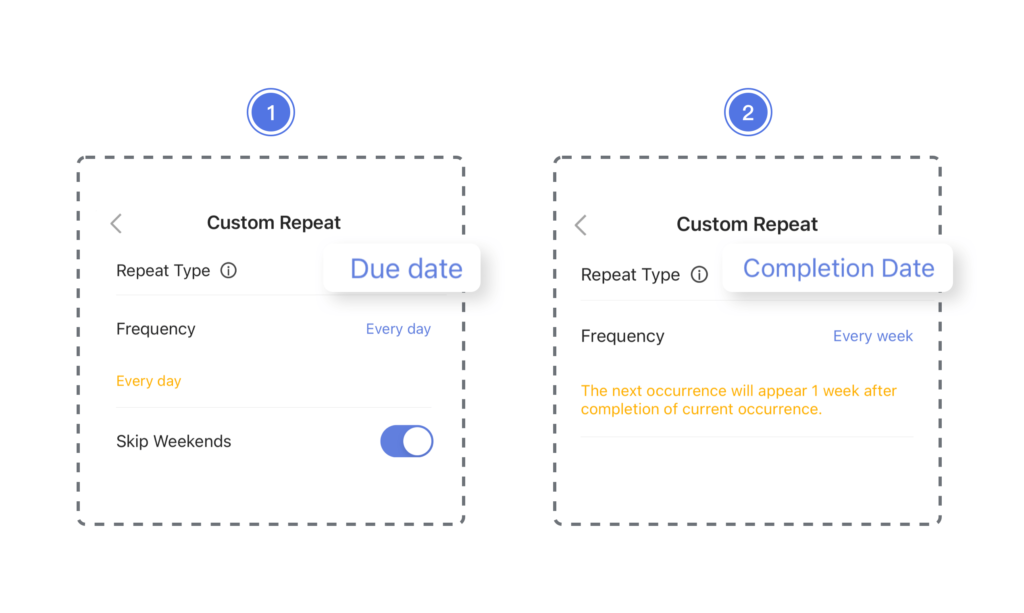Select the Repeat Type row in panel 2
The width and height of the screenshot is (1024, 613).
630,275
